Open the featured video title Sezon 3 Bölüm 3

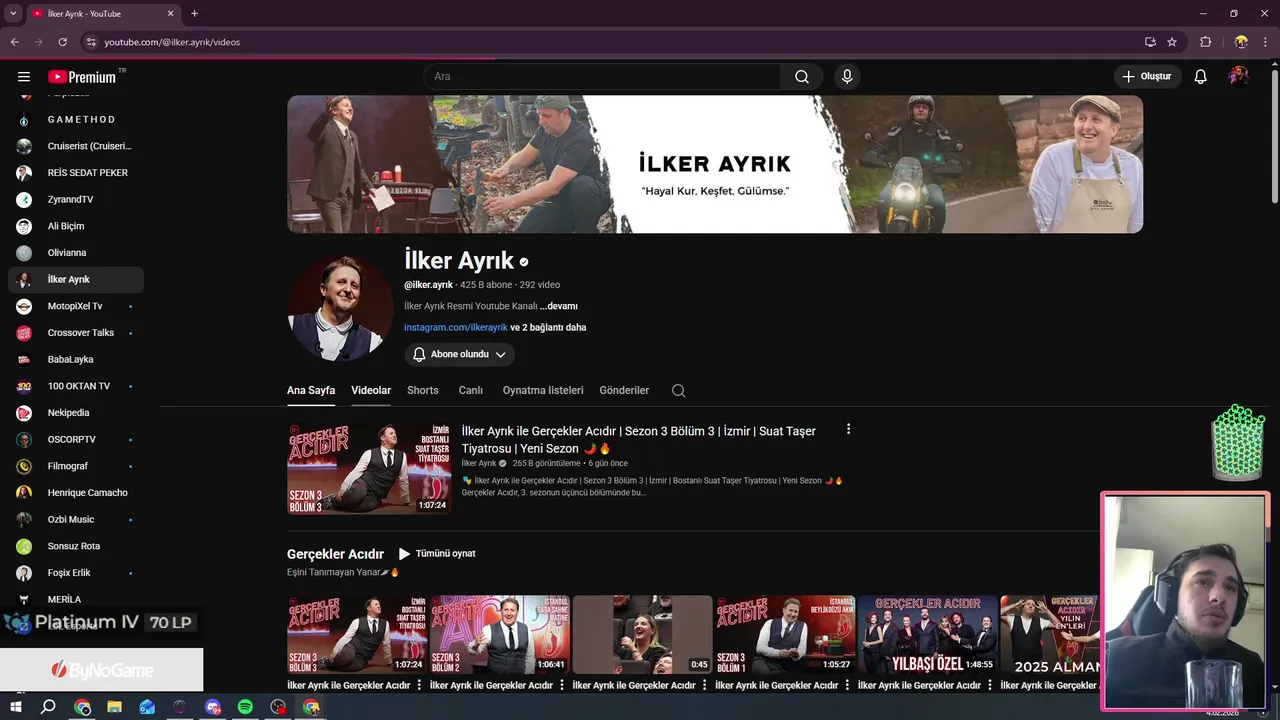point(638,440)
